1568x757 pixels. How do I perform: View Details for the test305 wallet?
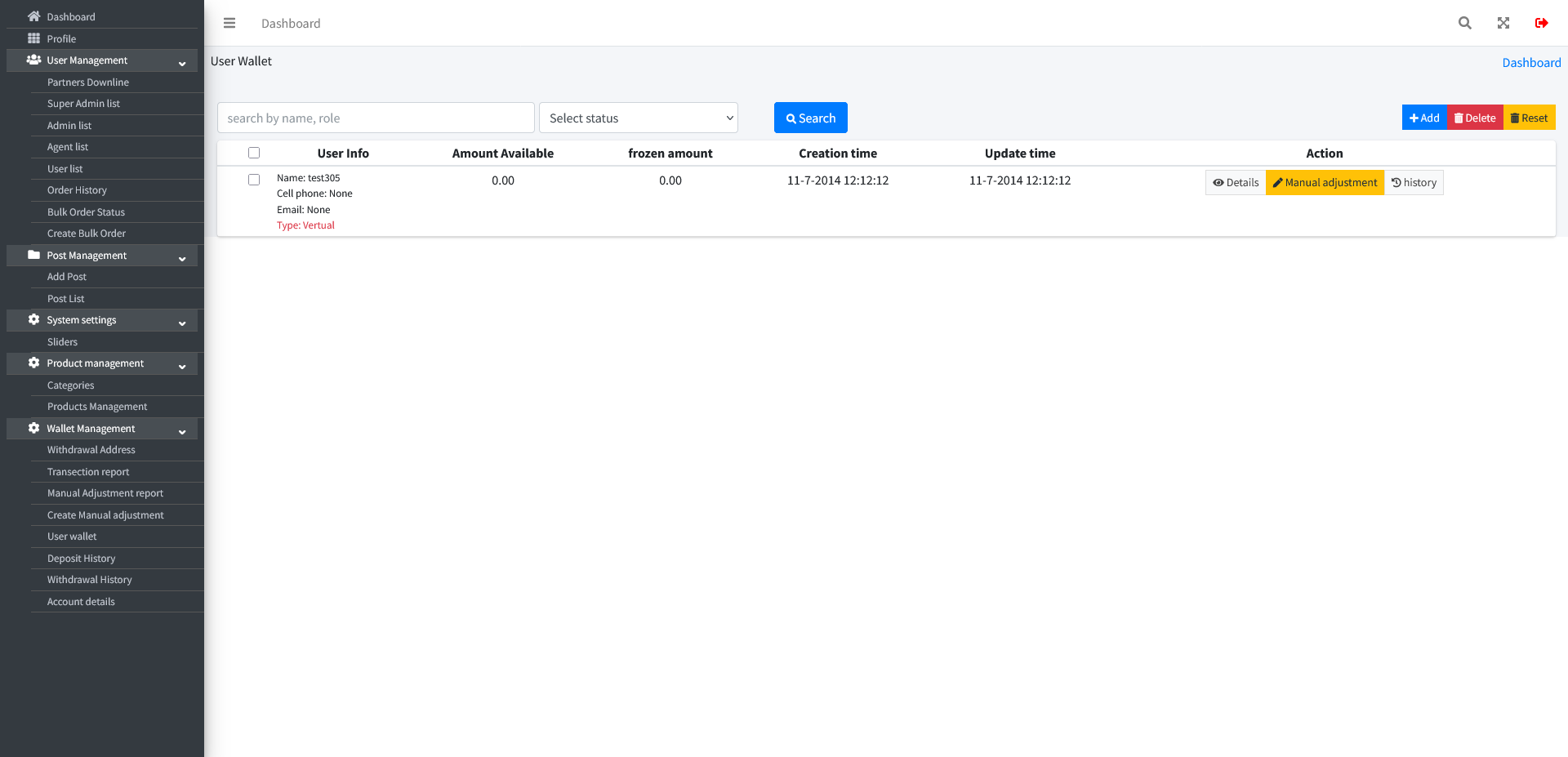[1236, 182]
